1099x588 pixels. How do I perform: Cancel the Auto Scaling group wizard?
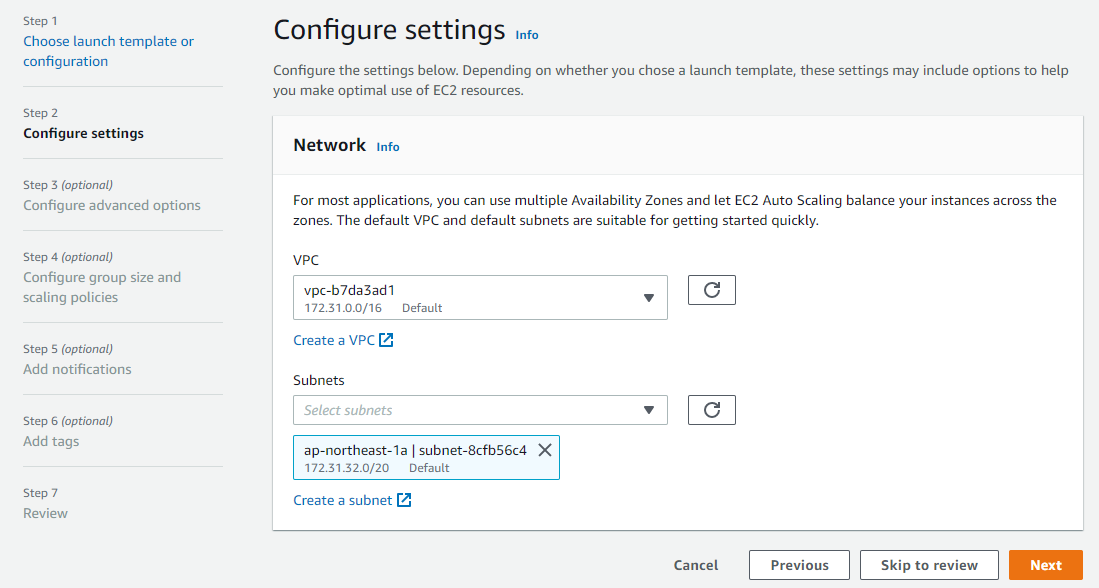click(696, 565)
